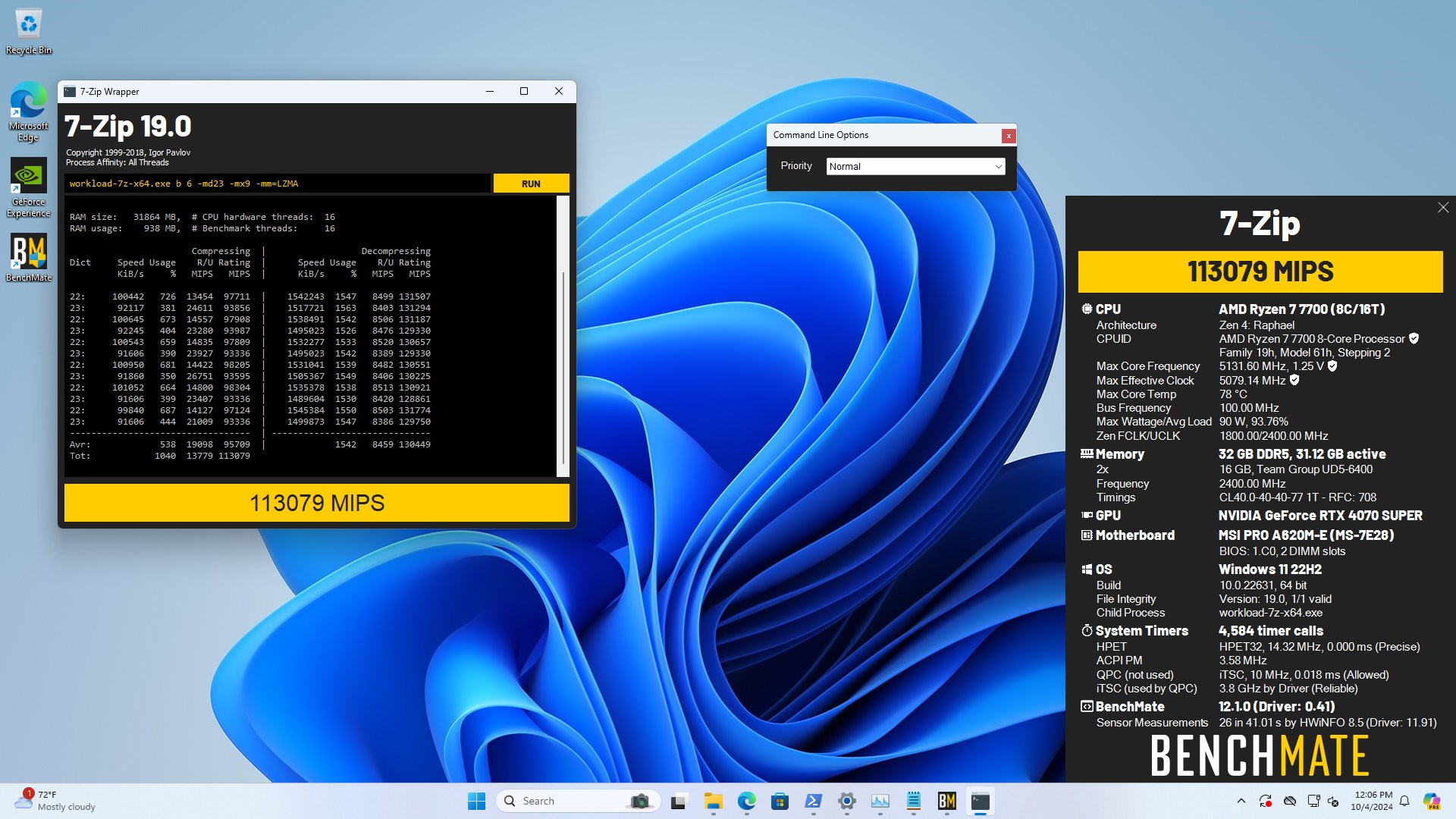Click the Process Affinity: All Threads text

(x=117, y=162)
